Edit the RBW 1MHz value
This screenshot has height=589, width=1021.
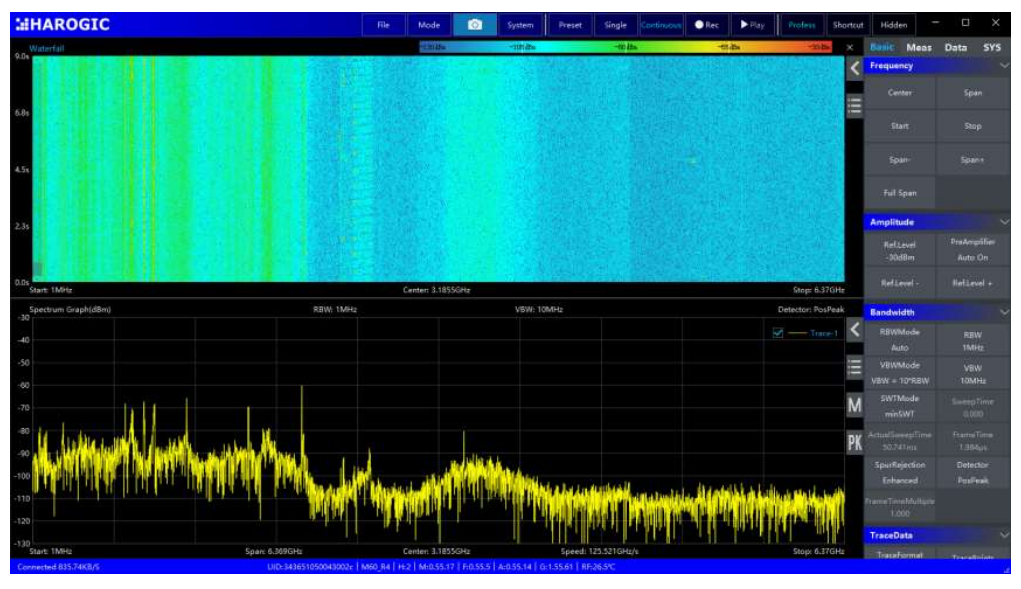tap(973, 340)
